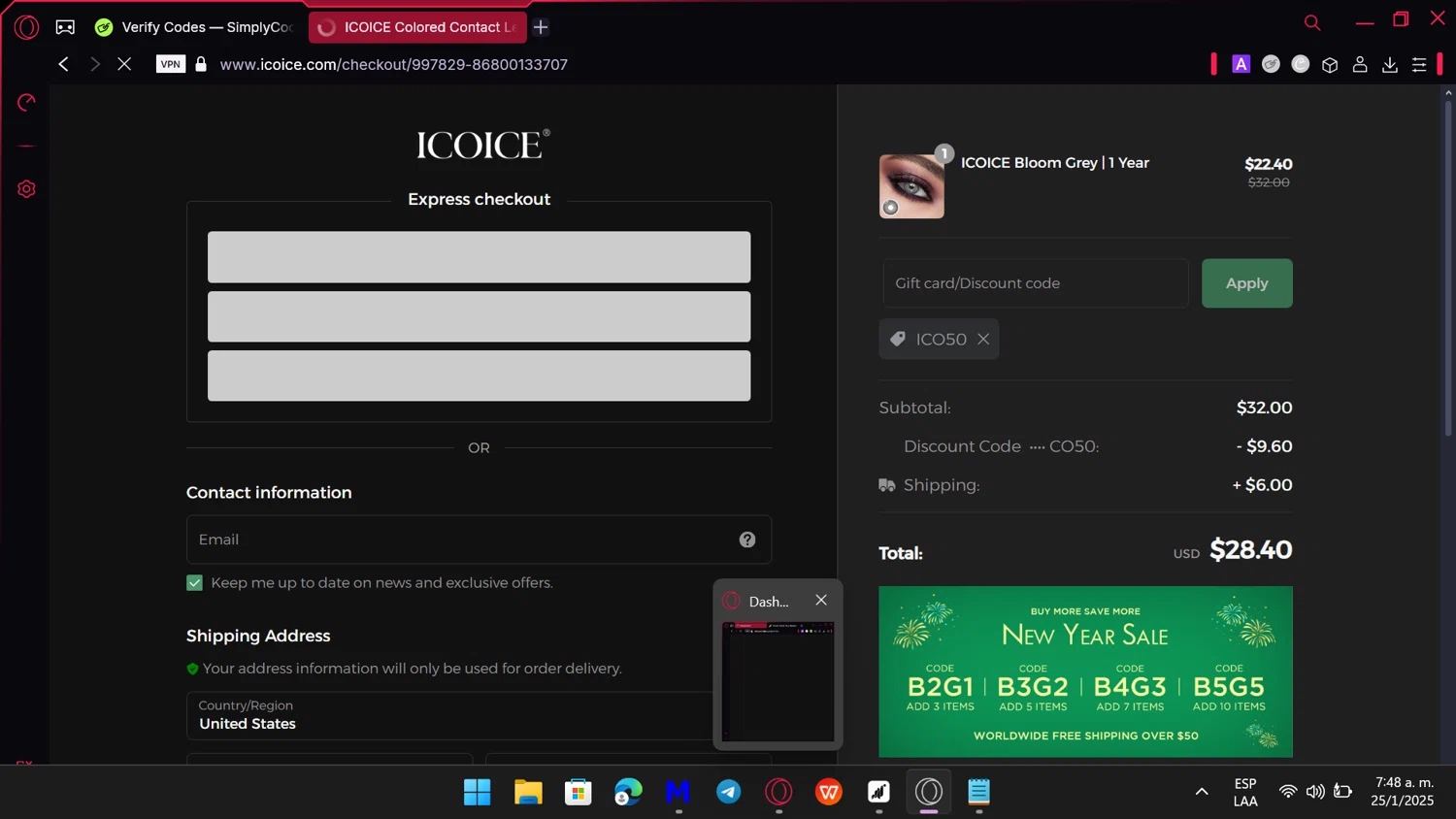Screen dimensions: 1456x819
Task: Open the downloads icon
Action: pyautogui.click(x=1390, y=64)
